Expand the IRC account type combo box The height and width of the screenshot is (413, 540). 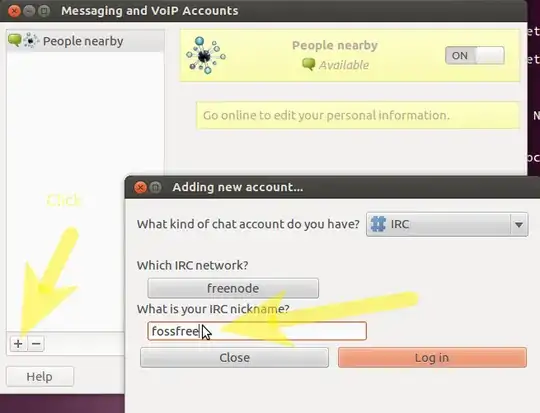coord(447,224)
